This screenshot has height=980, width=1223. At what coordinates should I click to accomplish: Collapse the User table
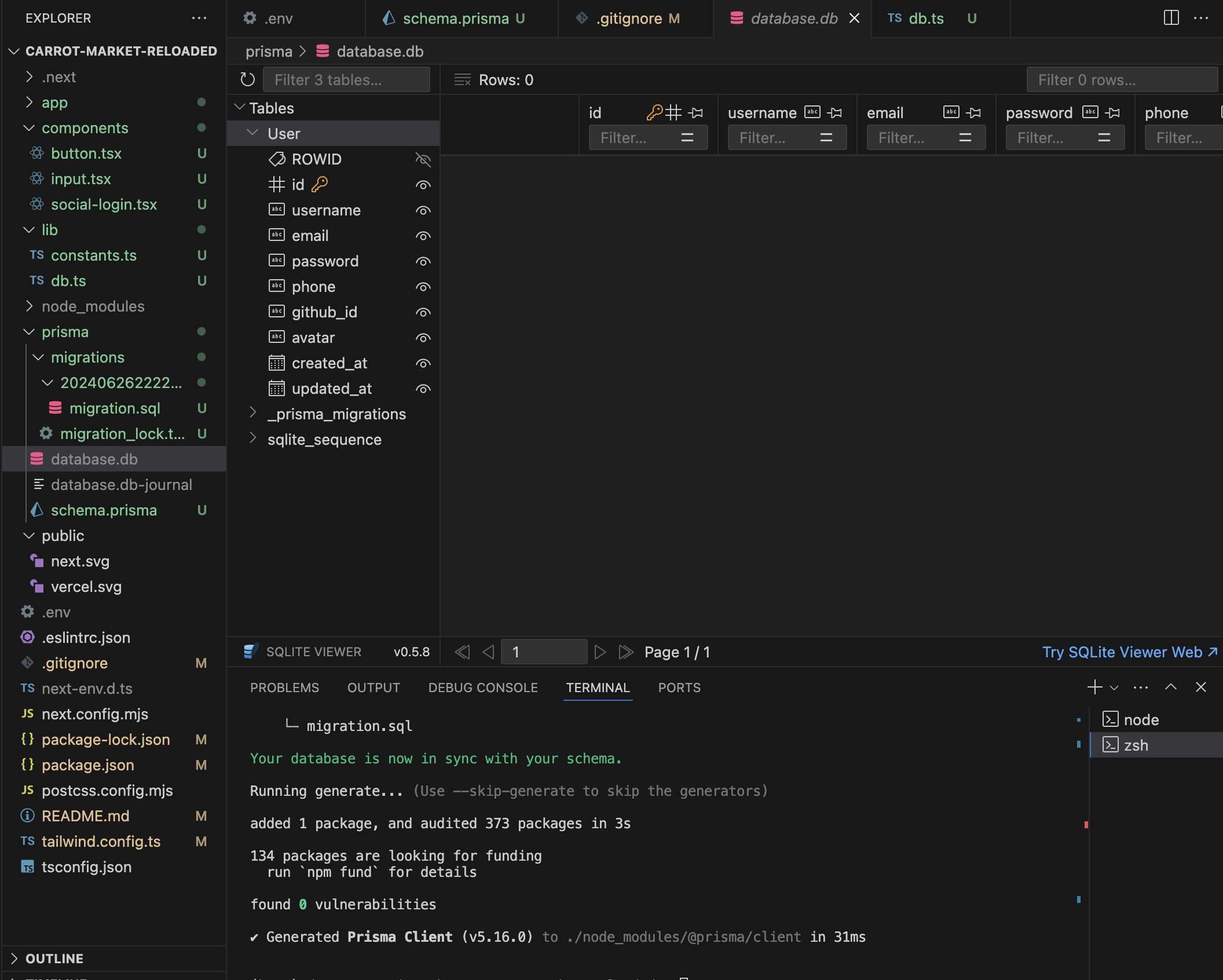click(252, 133)
